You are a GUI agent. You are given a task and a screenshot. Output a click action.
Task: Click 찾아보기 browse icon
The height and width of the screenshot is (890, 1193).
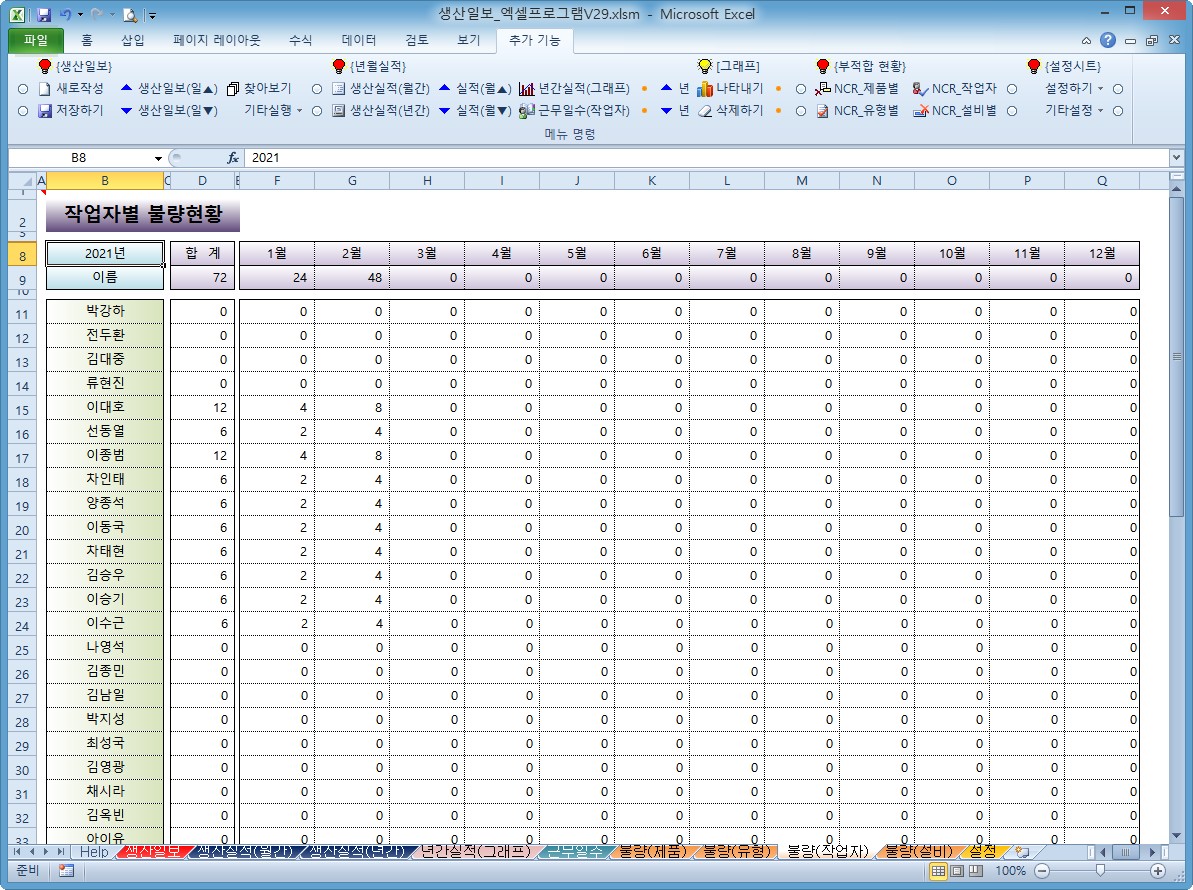[234, 89]
